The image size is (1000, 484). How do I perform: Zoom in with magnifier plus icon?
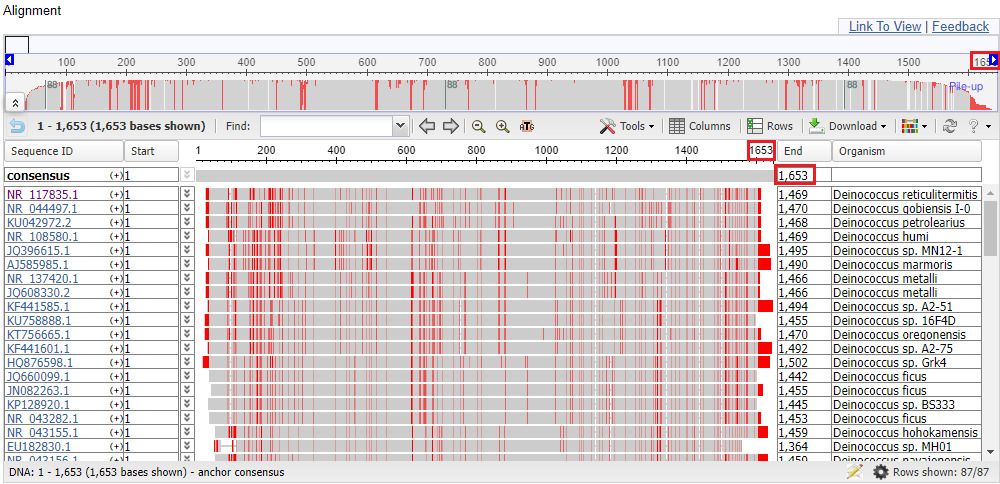(503, 126)
